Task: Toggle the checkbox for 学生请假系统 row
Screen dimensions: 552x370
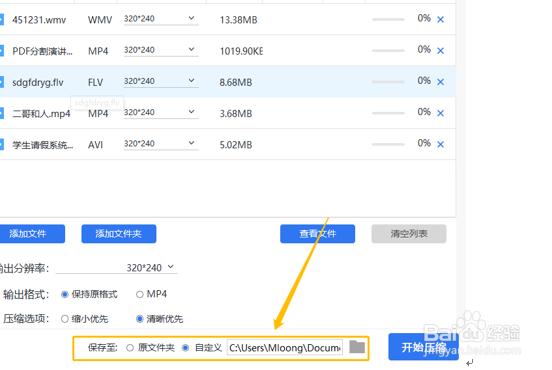Action: click(1, 144)
